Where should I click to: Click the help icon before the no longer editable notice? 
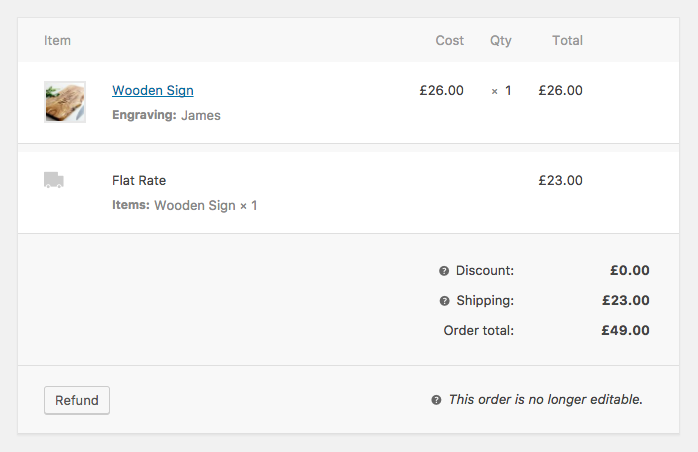point(436,400)
